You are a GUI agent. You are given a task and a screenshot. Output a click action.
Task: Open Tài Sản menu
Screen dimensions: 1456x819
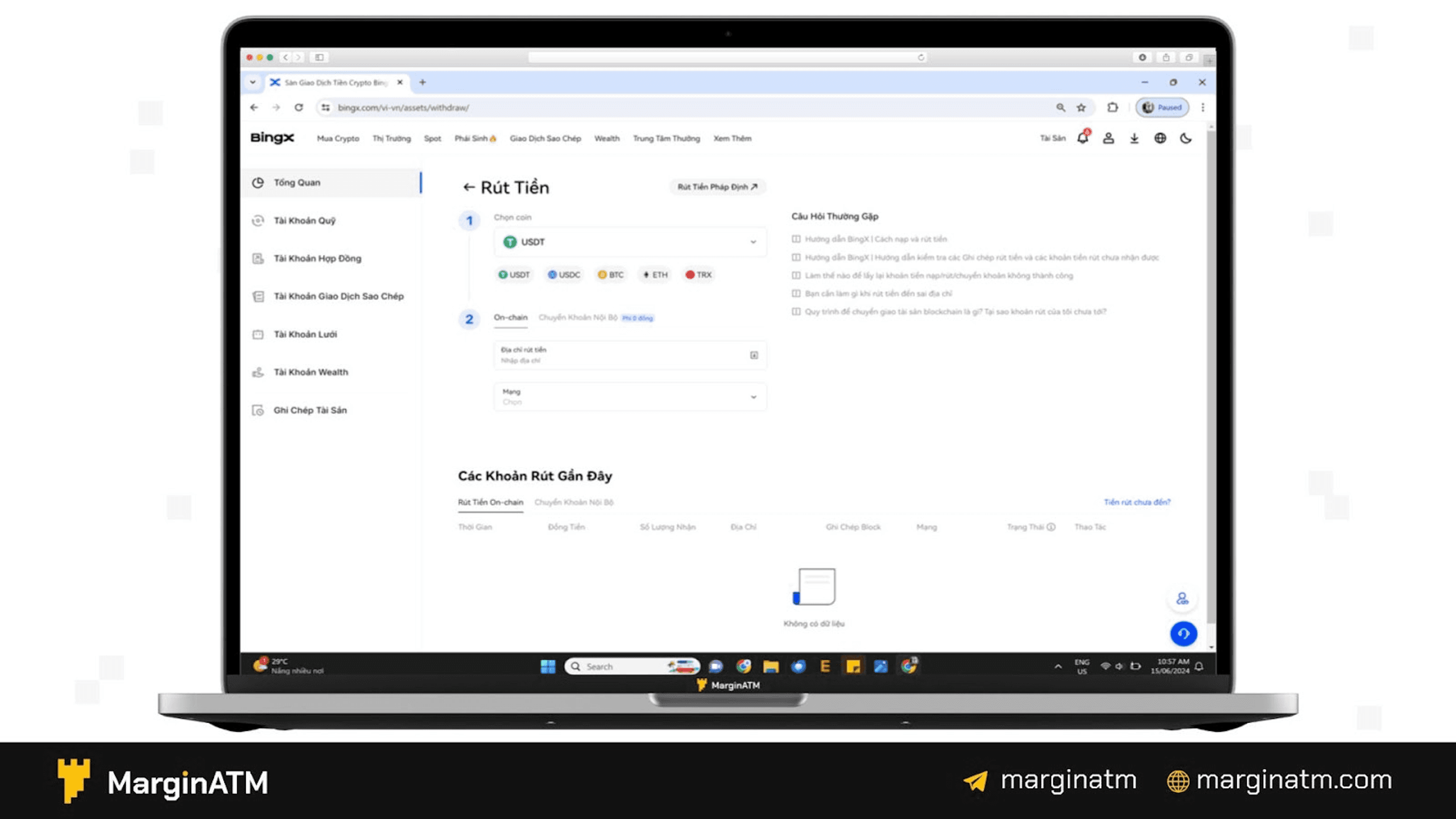click(1053, 138)
